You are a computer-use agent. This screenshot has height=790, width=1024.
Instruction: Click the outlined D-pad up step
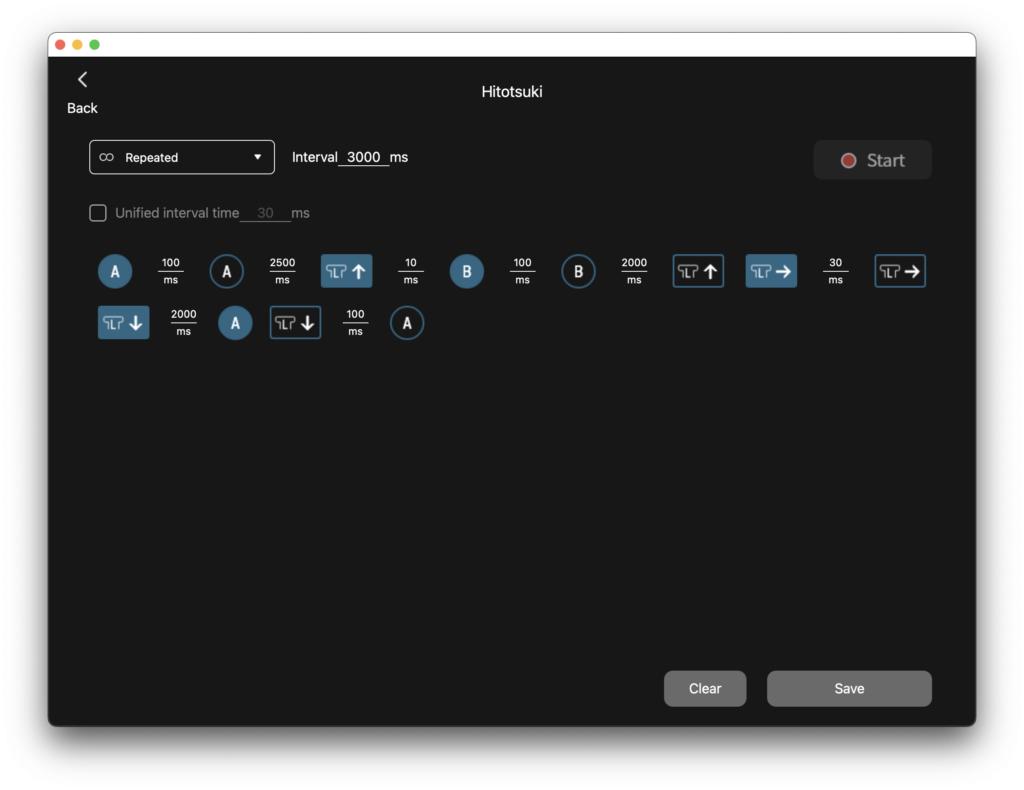698,271
